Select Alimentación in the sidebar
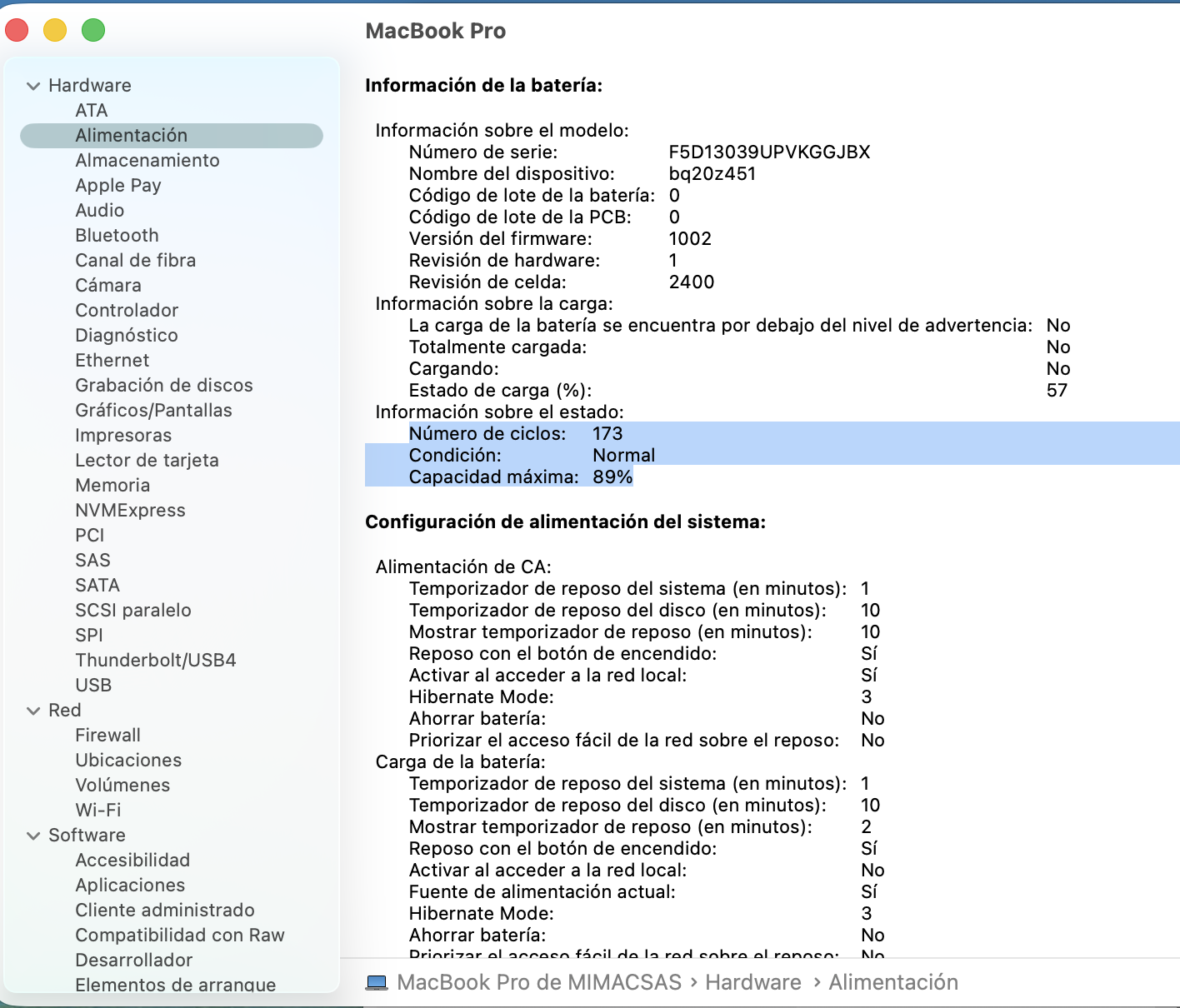Screen dimensions: 1180x1008 172,136
